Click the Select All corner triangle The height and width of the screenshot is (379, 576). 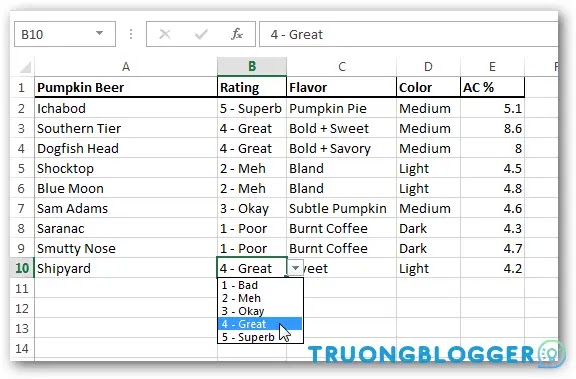coord(25,67)
